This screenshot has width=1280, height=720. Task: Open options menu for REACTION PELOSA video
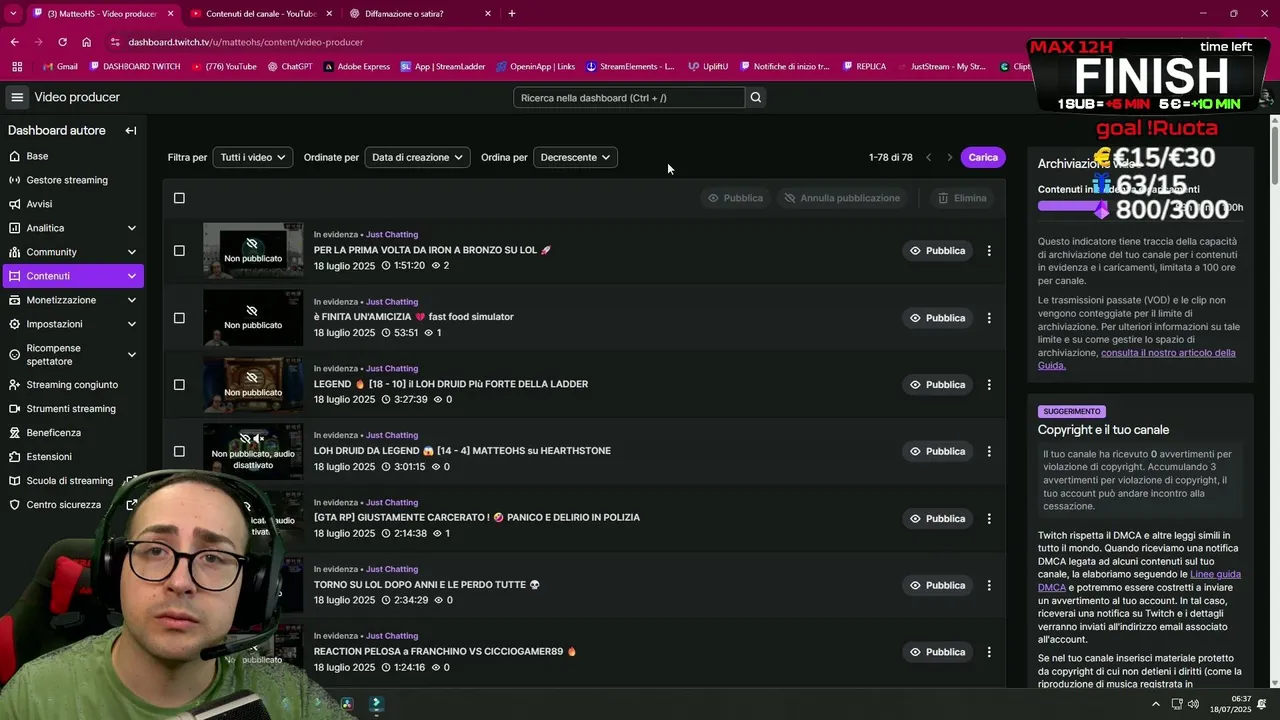point(989,652)
